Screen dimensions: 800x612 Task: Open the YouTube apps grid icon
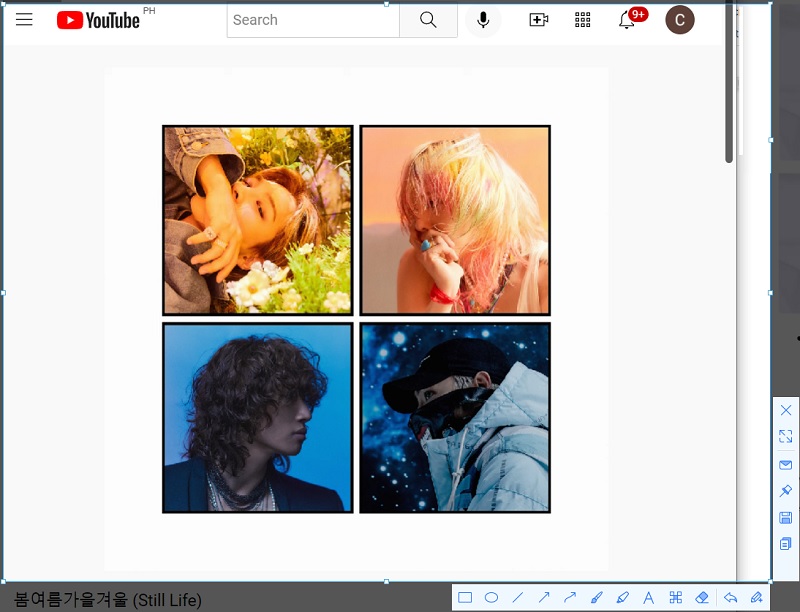click(582, 20)
